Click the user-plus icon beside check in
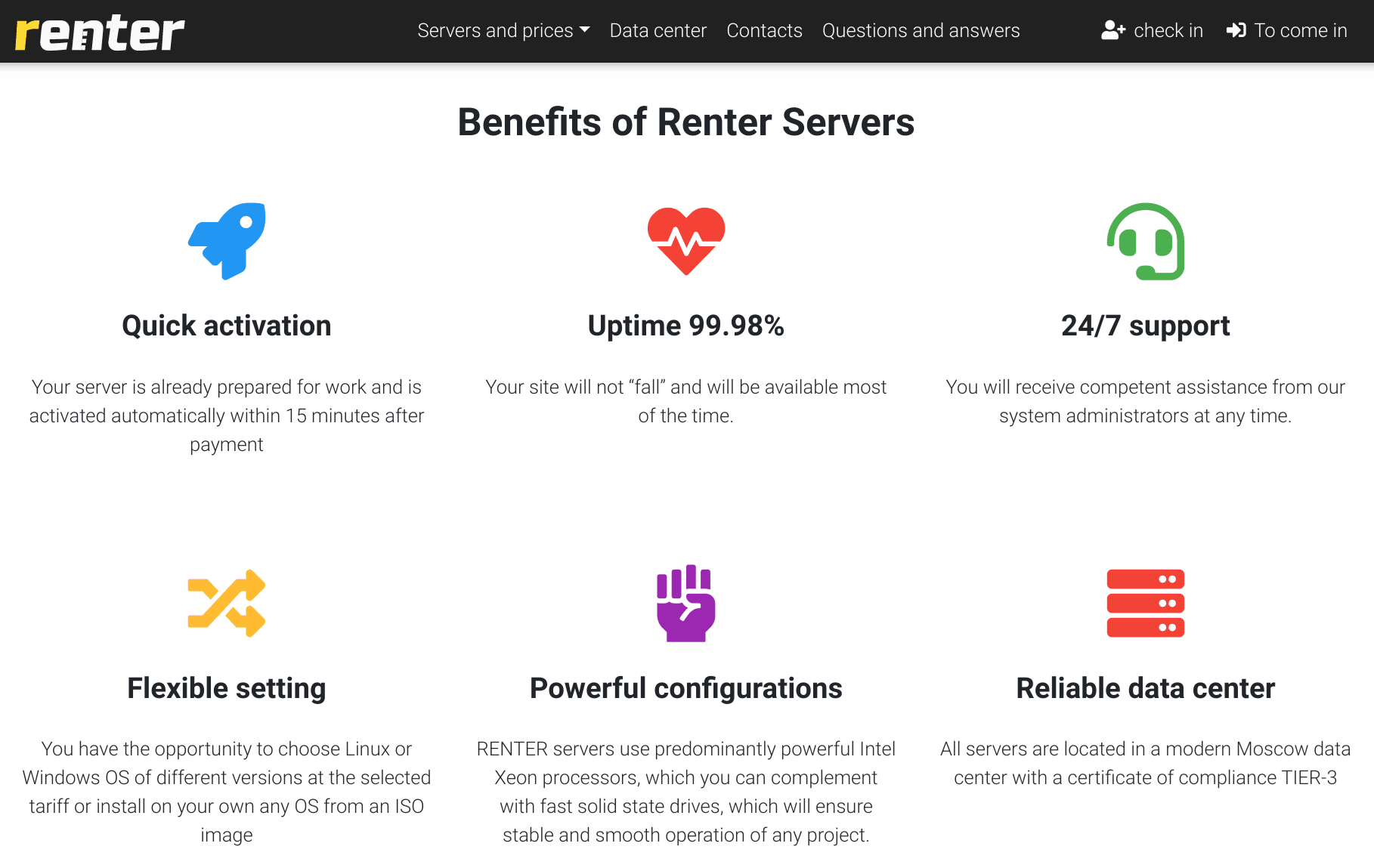The height and width of the screenshot is (868, 1374). click(1113, 30)
